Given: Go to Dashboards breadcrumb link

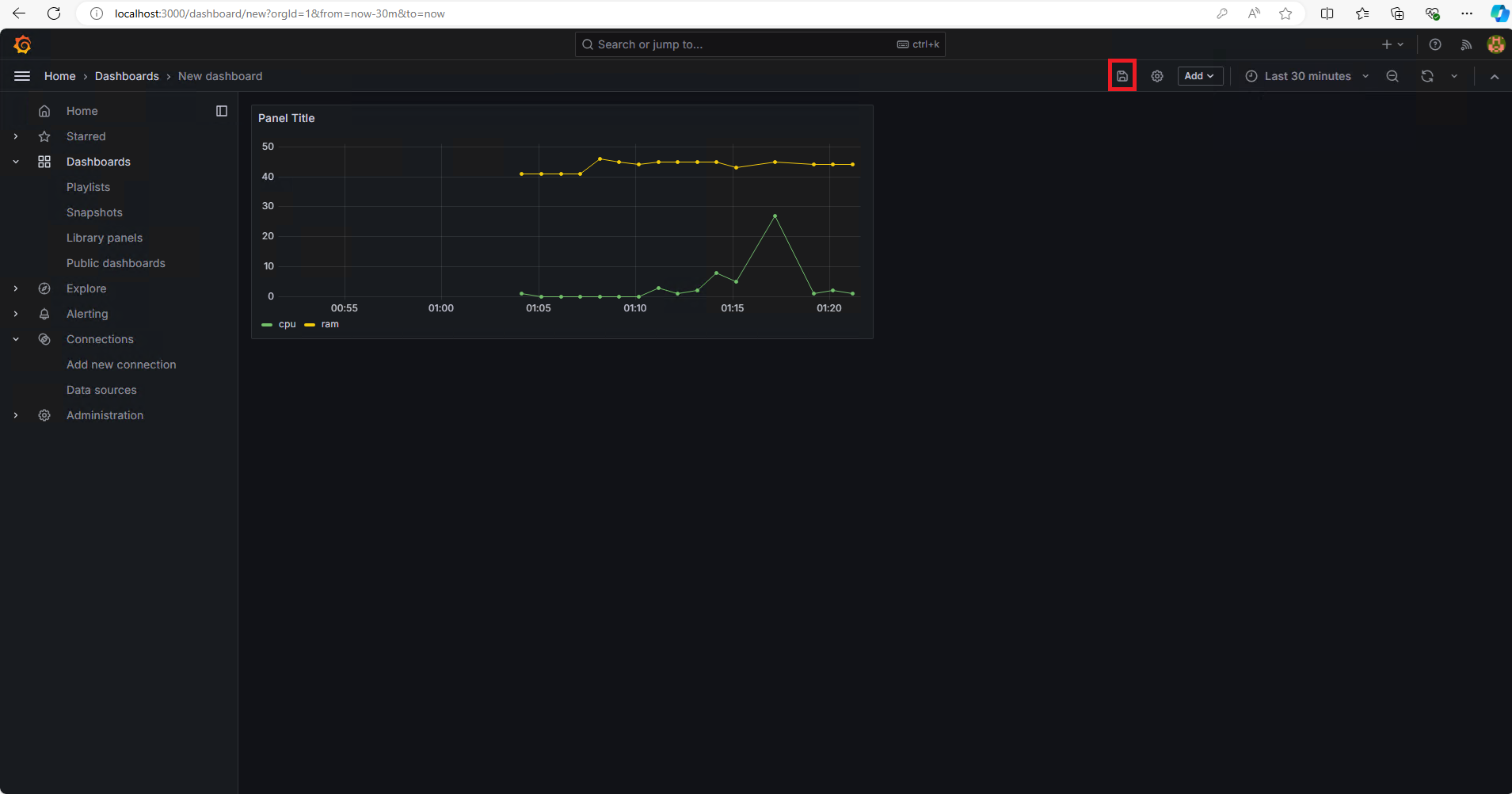Looking at the screenshot, I should coord(127,76).
